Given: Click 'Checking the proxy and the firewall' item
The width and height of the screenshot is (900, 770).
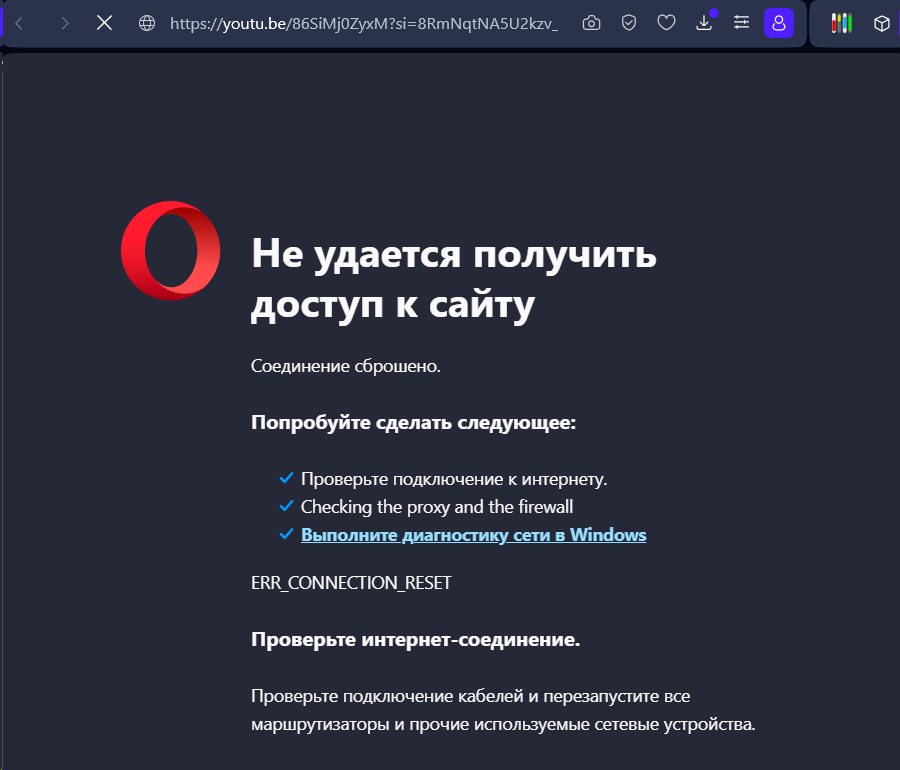Looking at the screenshot, I should click(437, 507).
